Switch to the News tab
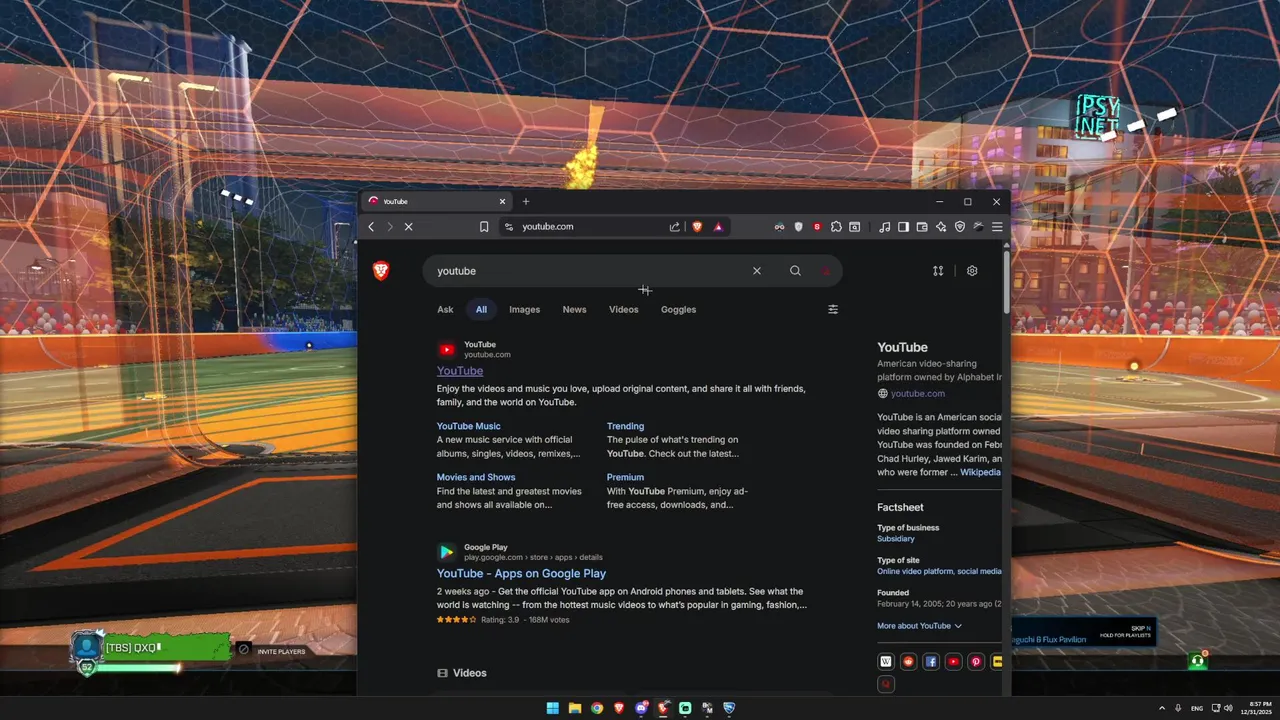This screenshot has width=1280, height=720. point(574,310)
